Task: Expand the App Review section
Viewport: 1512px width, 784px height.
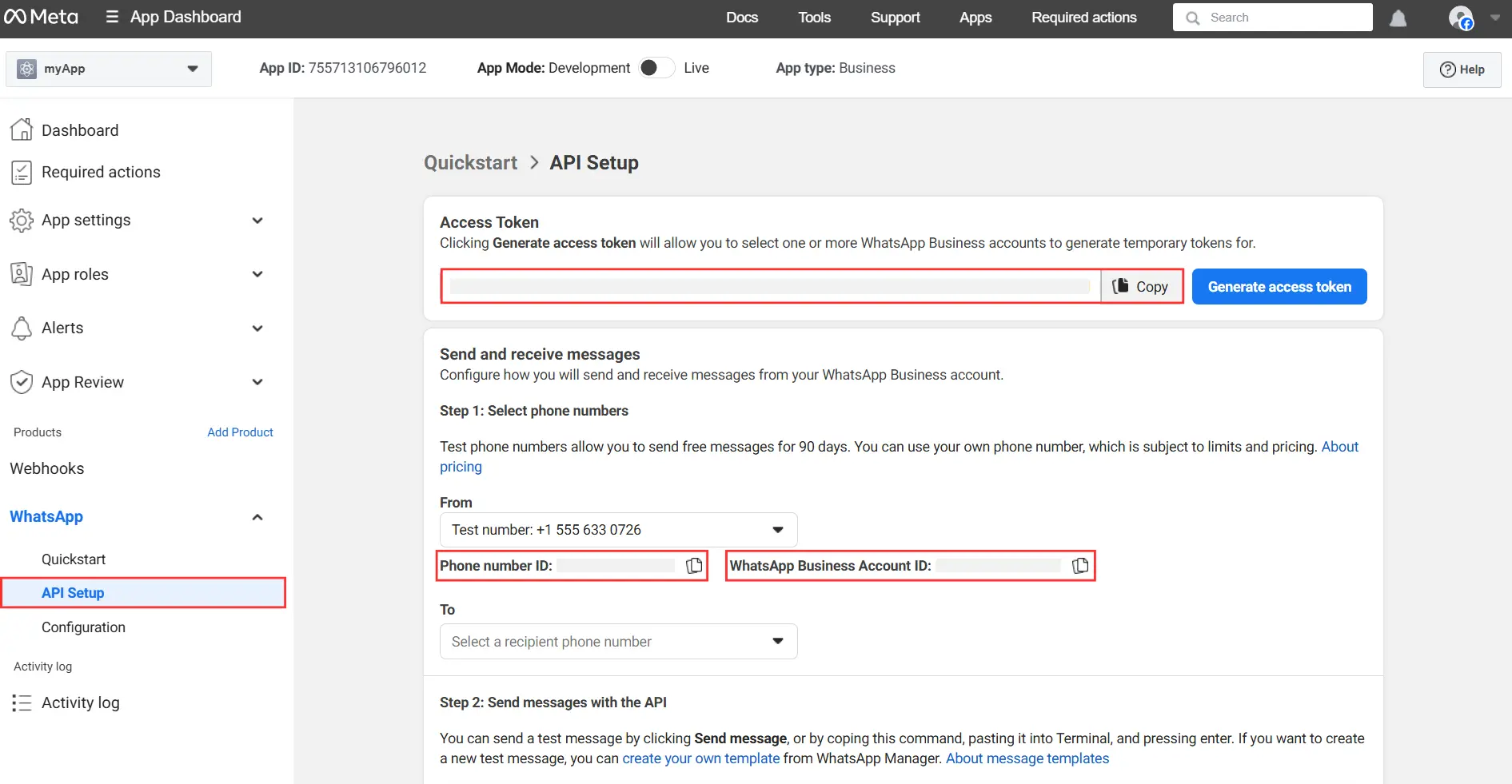Action: coord(257,382)
